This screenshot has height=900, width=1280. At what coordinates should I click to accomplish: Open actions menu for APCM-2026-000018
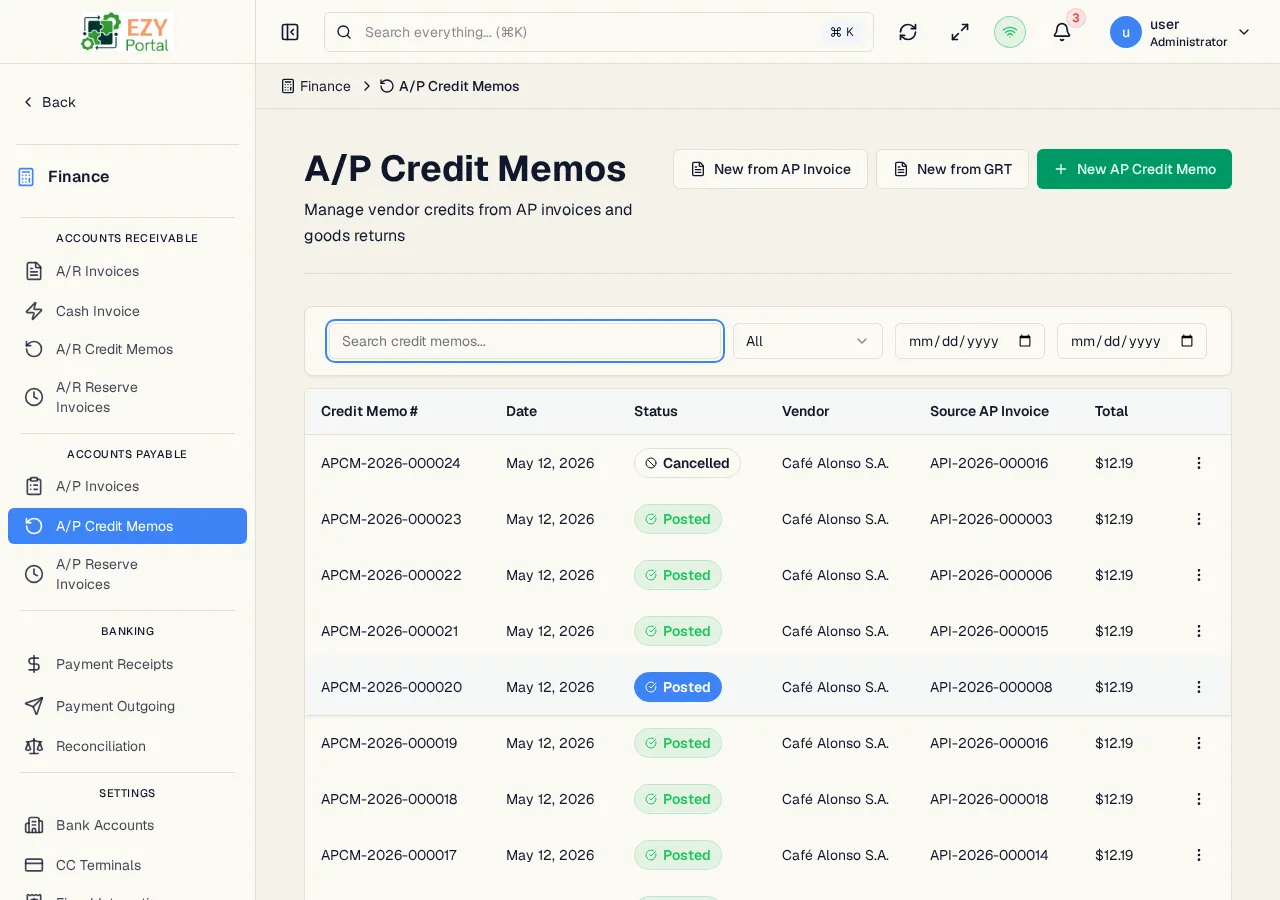1199,799
